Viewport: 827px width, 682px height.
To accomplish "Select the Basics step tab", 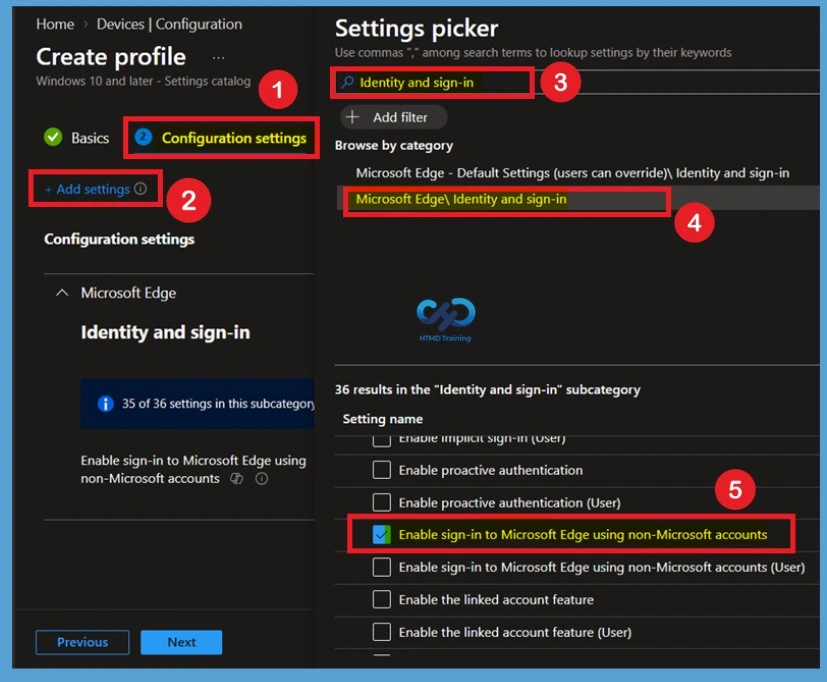I will 90,138.
